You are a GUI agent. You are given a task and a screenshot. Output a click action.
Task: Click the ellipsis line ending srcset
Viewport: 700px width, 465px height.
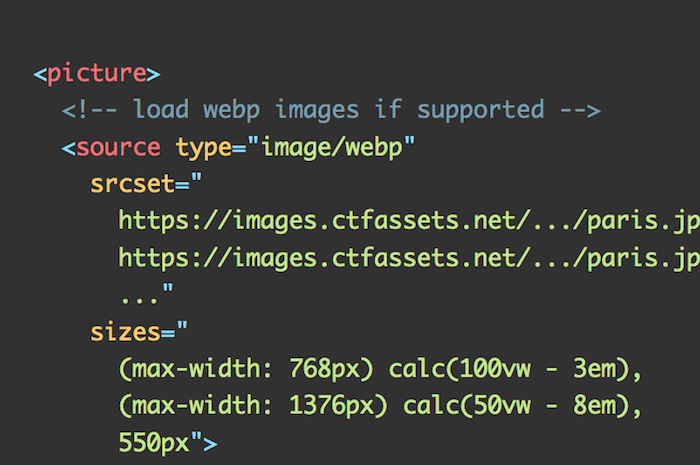click(x=147, y=294)
